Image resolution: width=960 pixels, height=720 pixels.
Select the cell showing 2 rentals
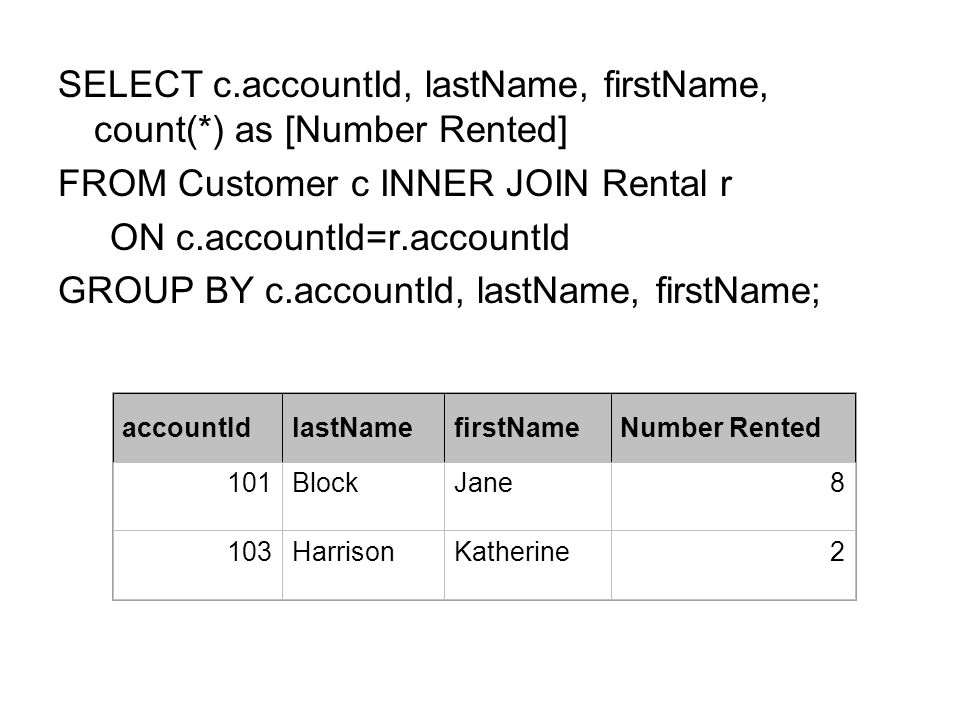pyautogui.click(x=733, y=565)
